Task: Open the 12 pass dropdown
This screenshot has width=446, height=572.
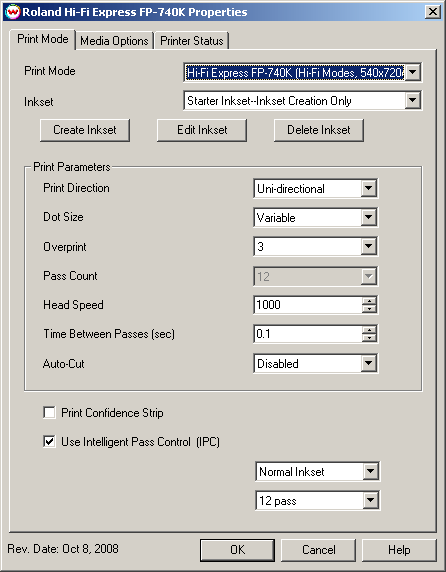Action: (371, 500)
